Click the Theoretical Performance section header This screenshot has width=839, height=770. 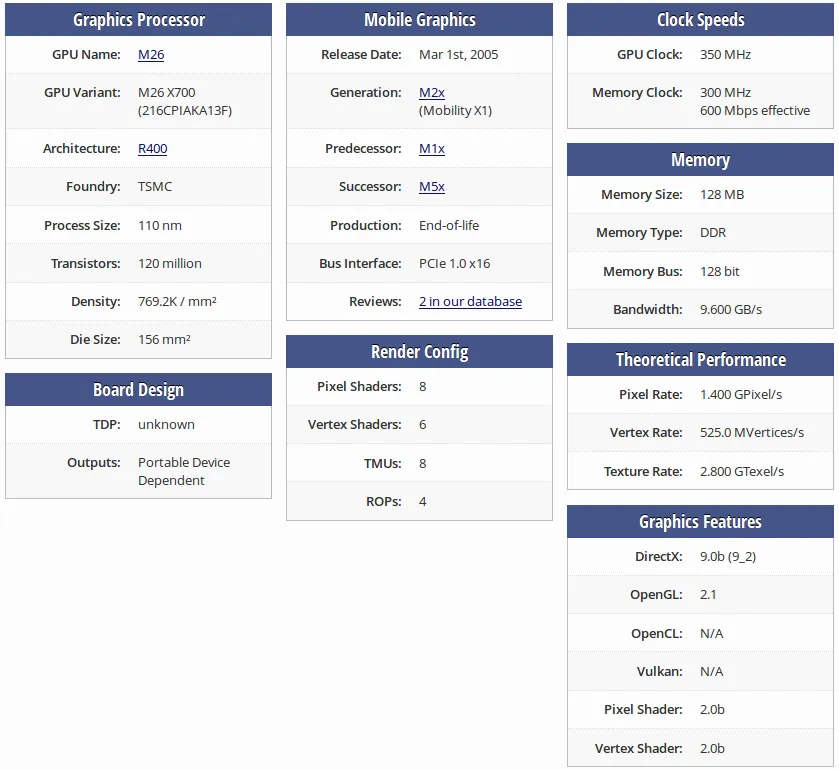click(x=700, y=360)
